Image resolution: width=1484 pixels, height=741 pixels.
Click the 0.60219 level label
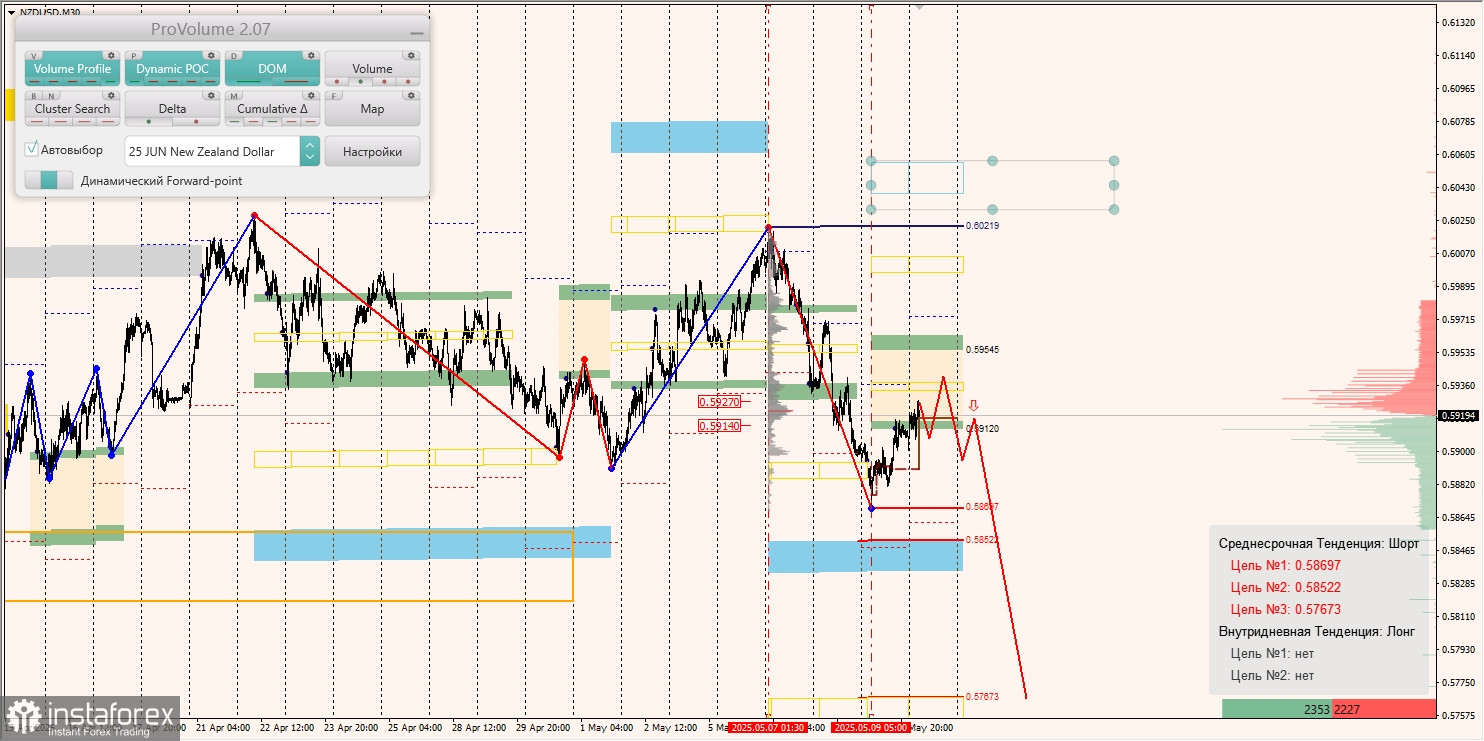tap(982, 226)
